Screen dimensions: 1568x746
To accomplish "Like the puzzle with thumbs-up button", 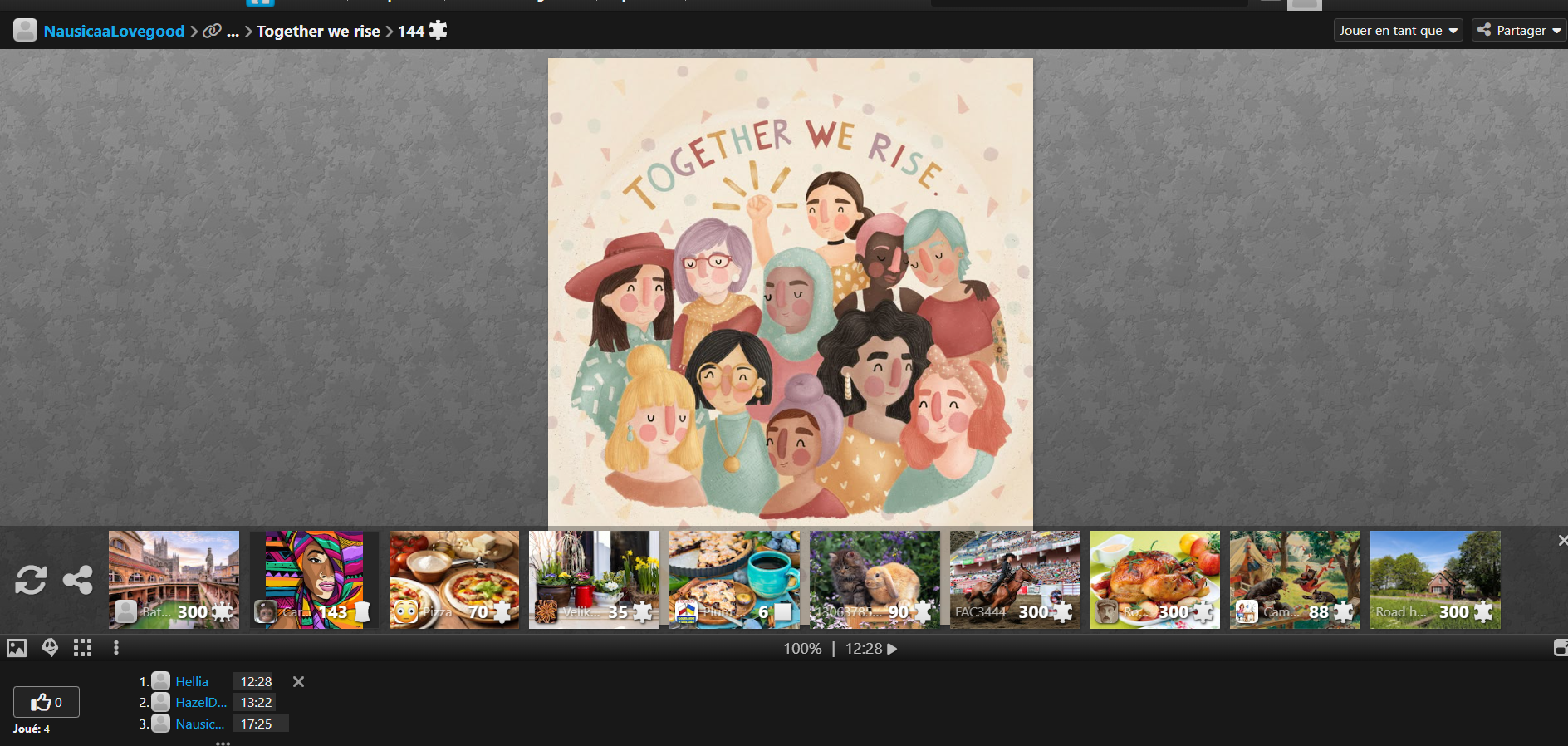I will [47, 702].
